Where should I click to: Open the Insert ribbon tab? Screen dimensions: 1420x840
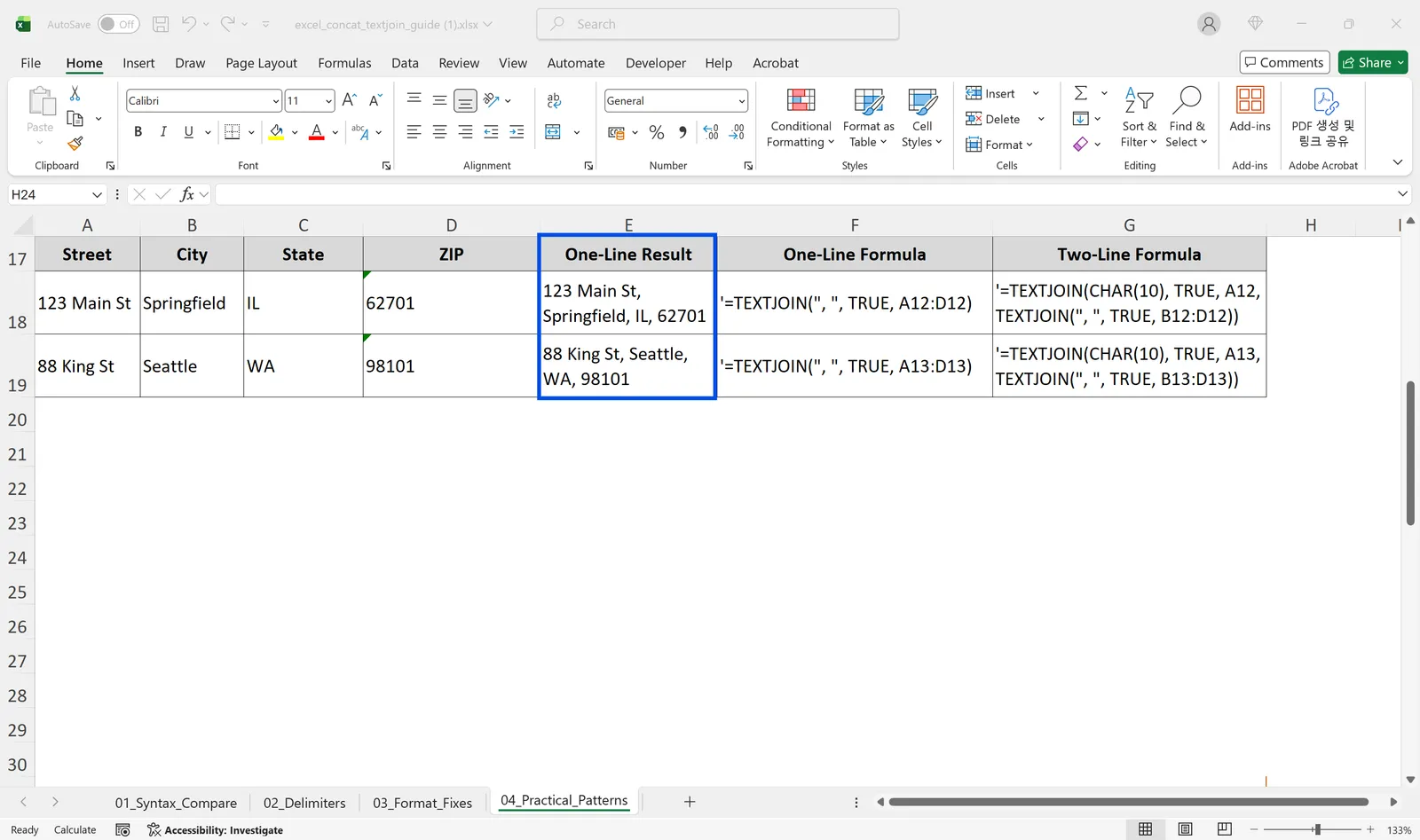point(138,63)
